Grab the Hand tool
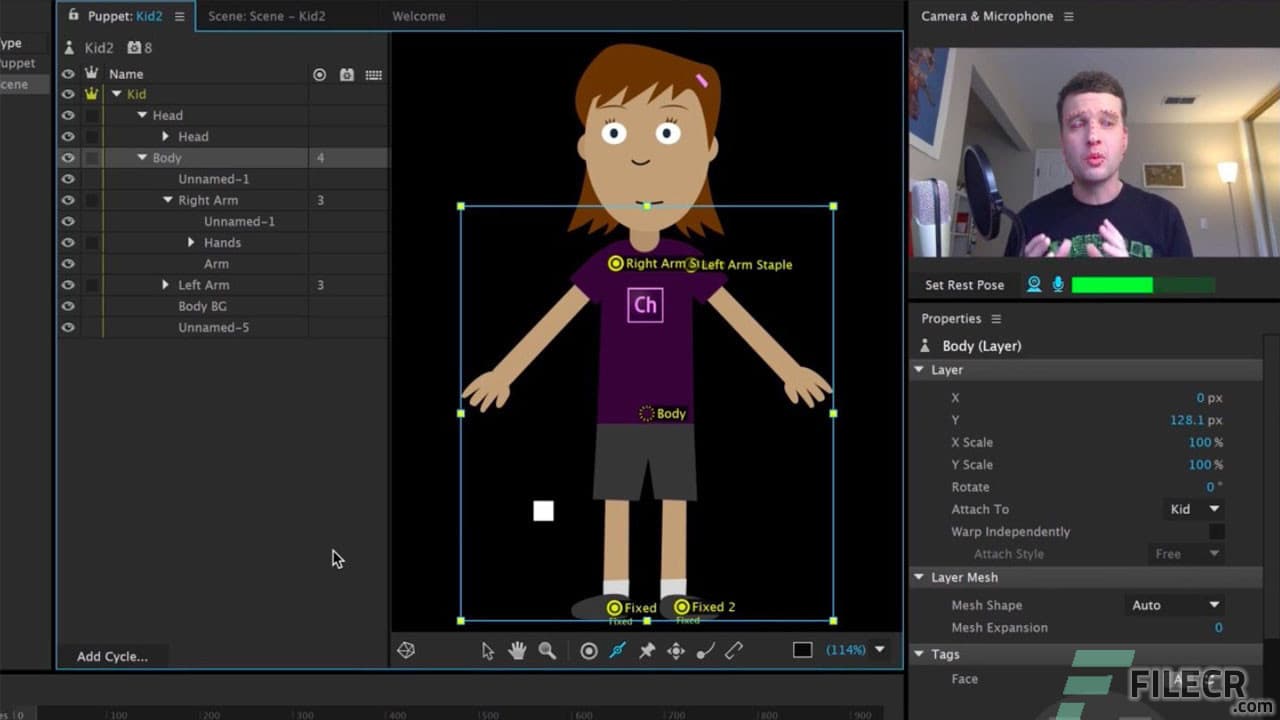Image resolution: width=1280 pixels, height=720 pixels. (x=517, y=650)
